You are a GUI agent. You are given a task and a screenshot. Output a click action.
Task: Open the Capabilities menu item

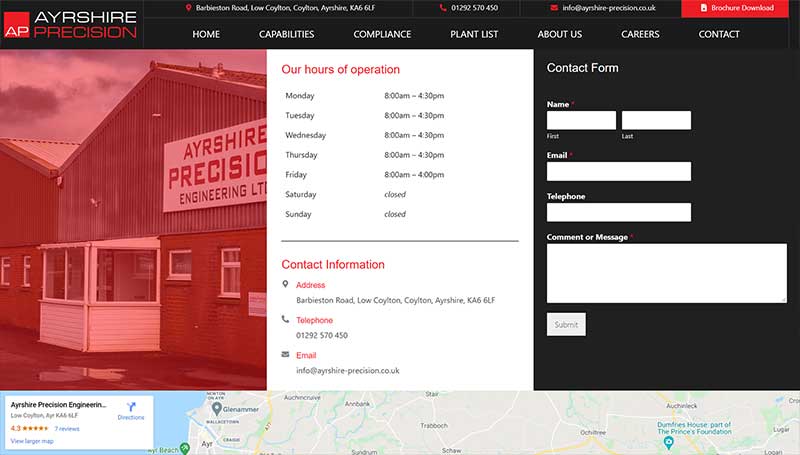(x=286, y=34)
